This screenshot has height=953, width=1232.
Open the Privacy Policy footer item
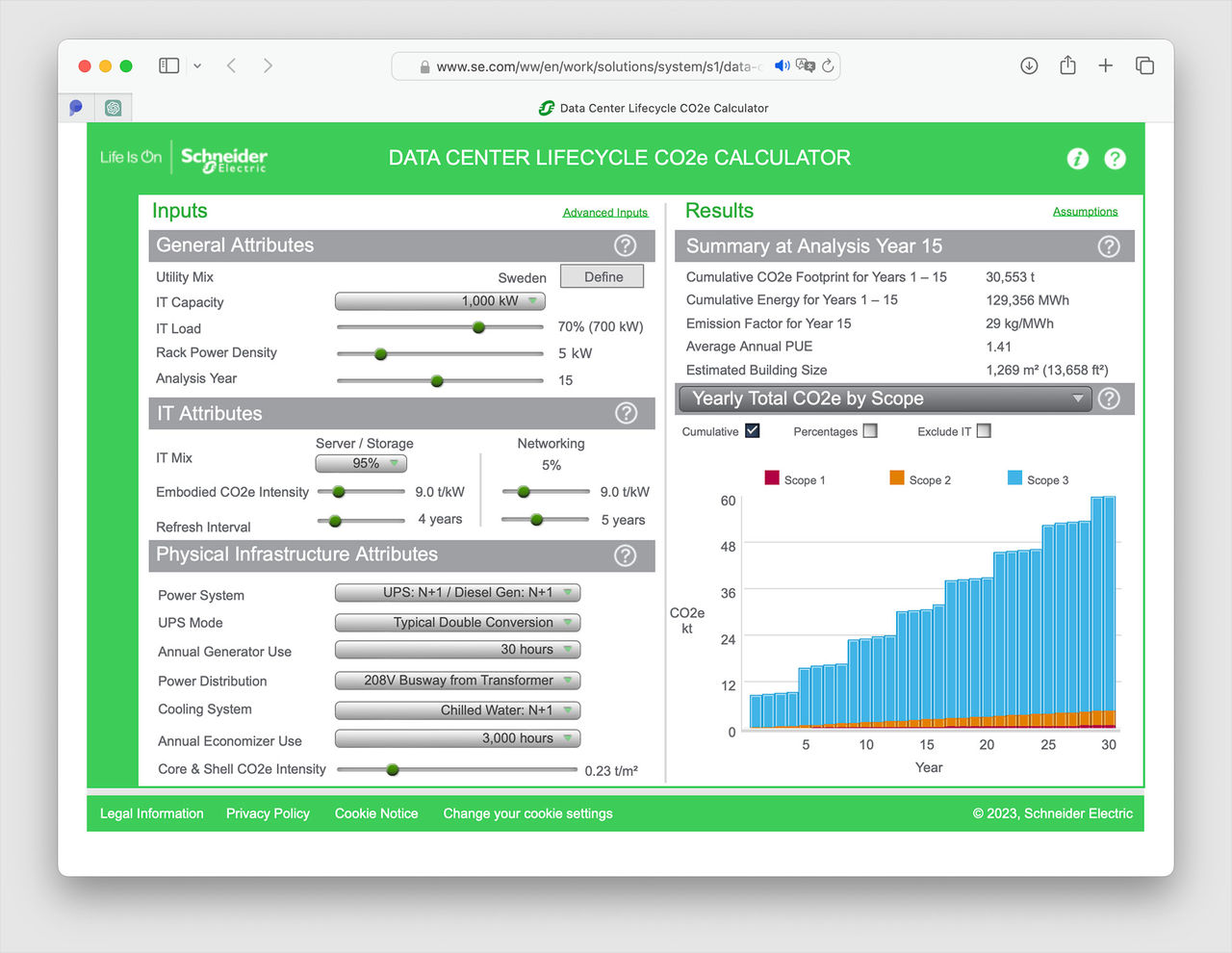[x=268, y=813]
